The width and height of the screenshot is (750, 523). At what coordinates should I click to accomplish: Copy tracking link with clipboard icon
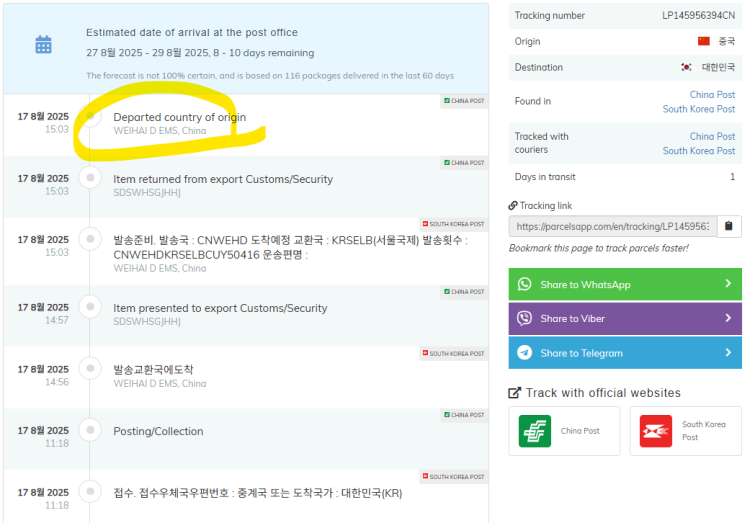tap(729, 226)
